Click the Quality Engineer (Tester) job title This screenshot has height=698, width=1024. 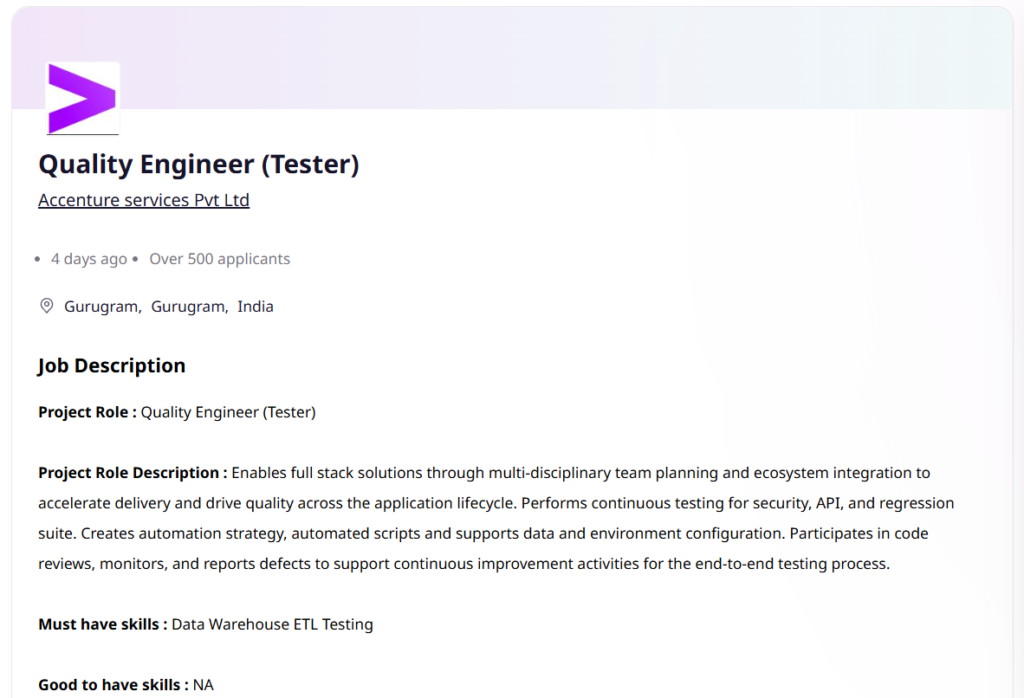(x=199, y=165)
